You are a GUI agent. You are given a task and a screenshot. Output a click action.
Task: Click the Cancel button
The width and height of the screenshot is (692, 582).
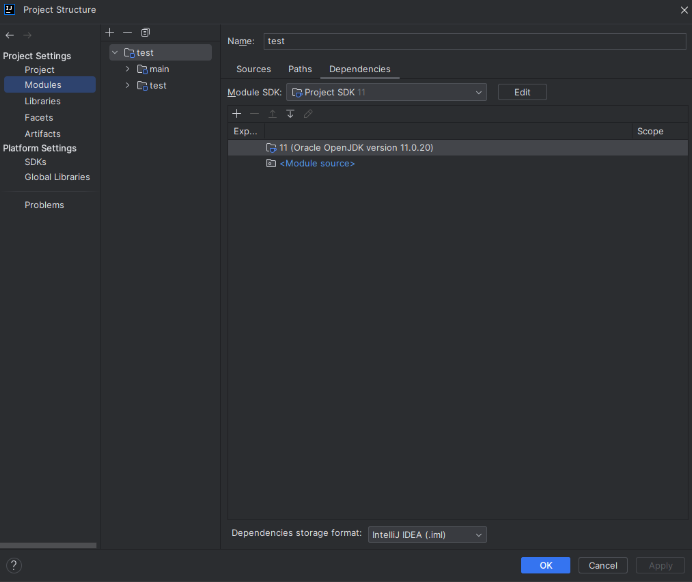click(603, 566)
